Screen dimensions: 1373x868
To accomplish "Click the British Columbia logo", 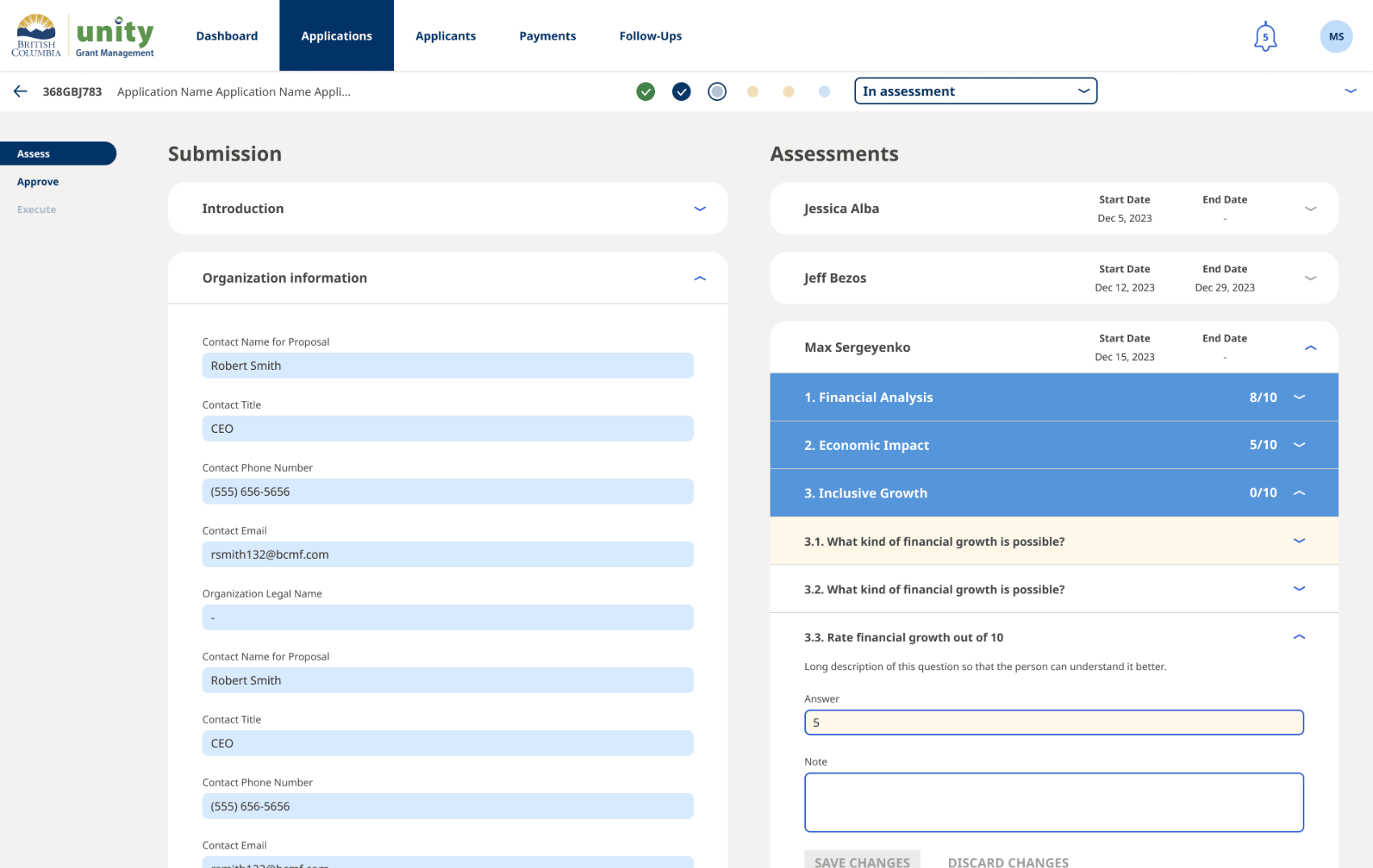I will 36,36.
